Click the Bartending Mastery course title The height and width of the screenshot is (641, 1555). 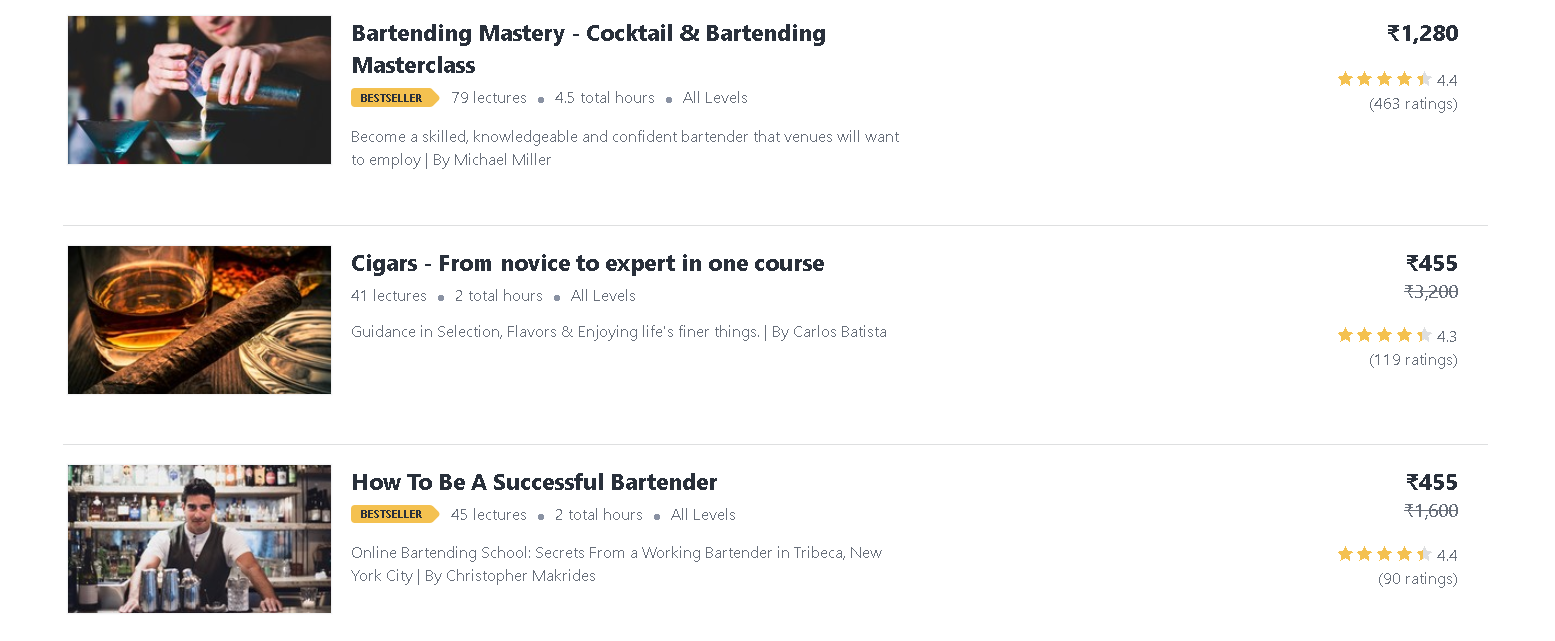click(x=588, y=49)
